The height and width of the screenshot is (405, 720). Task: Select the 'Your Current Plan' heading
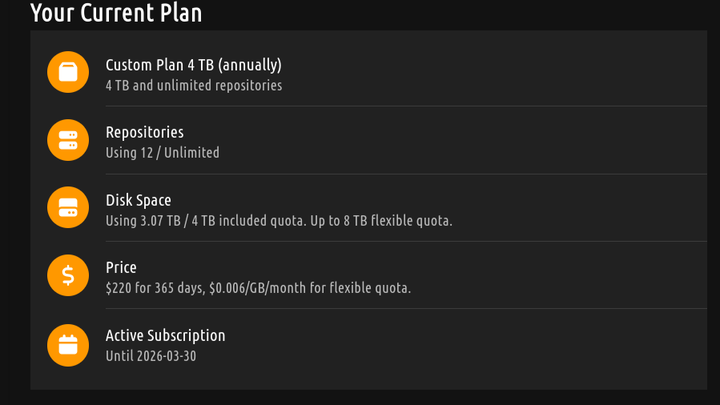116,13
